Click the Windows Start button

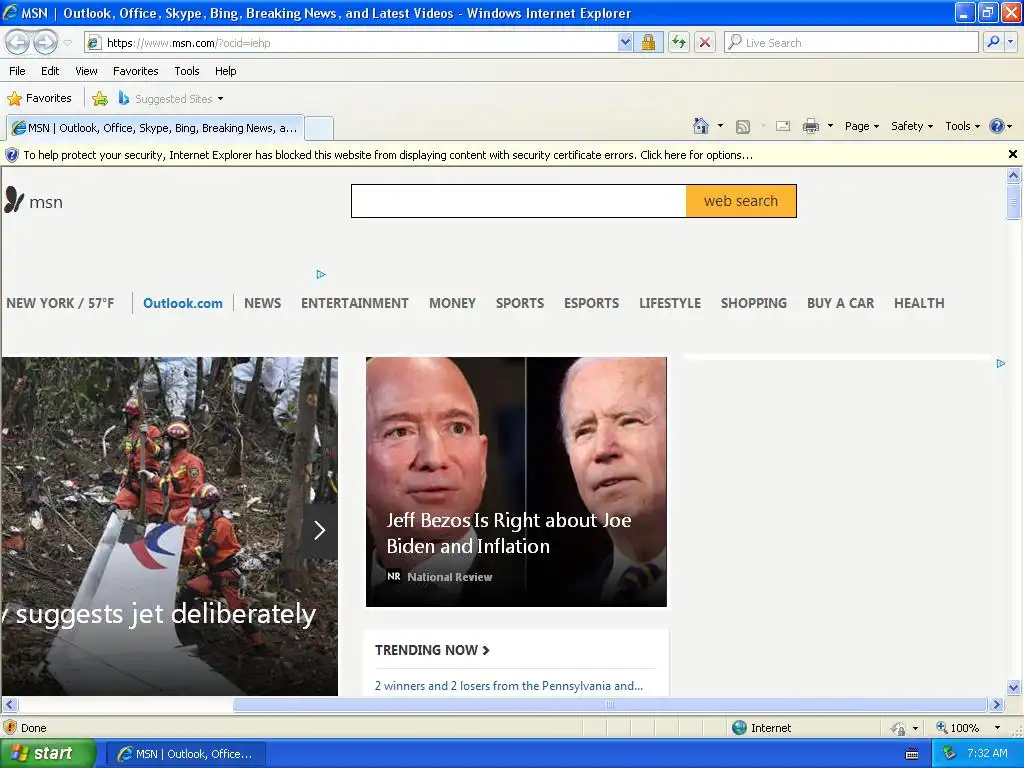[48, 754]
